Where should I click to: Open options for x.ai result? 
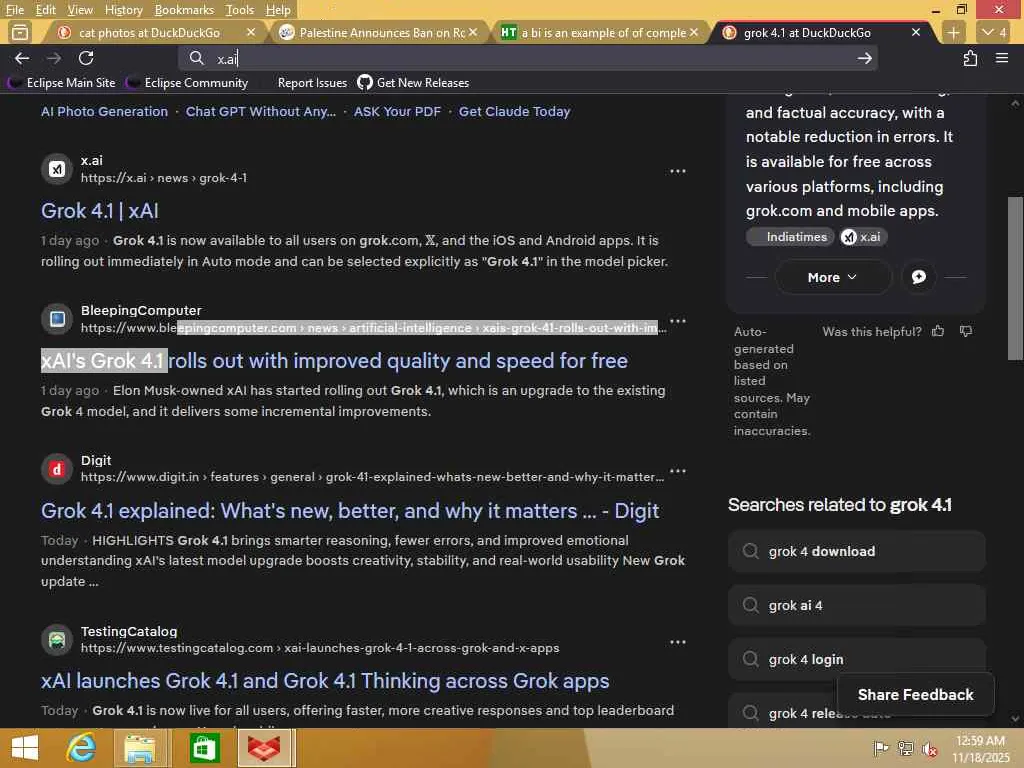678,171
